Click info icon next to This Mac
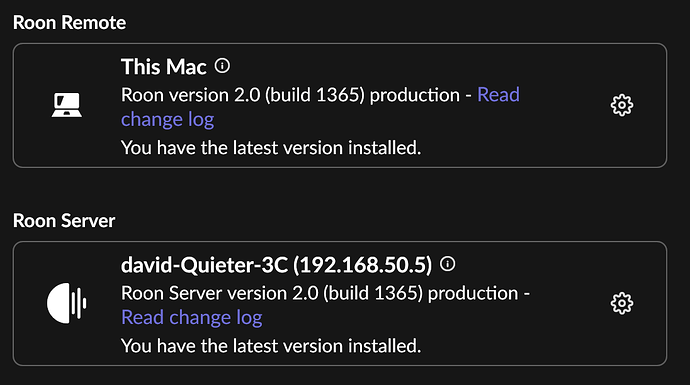The width and height of the screenshot is (690, 385). click(222, 66)
